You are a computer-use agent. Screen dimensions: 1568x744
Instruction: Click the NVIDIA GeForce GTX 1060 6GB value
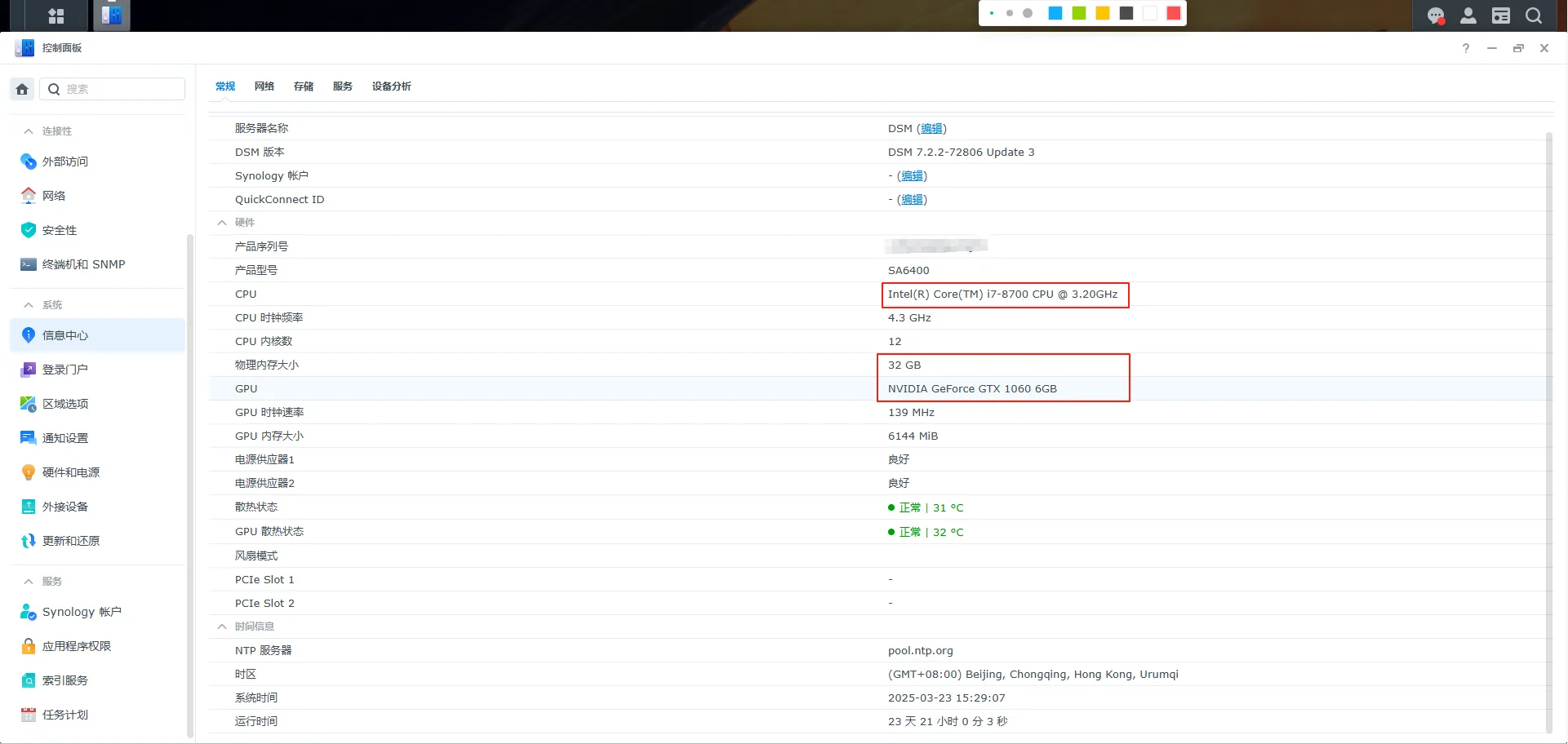(x=972, y=389)
